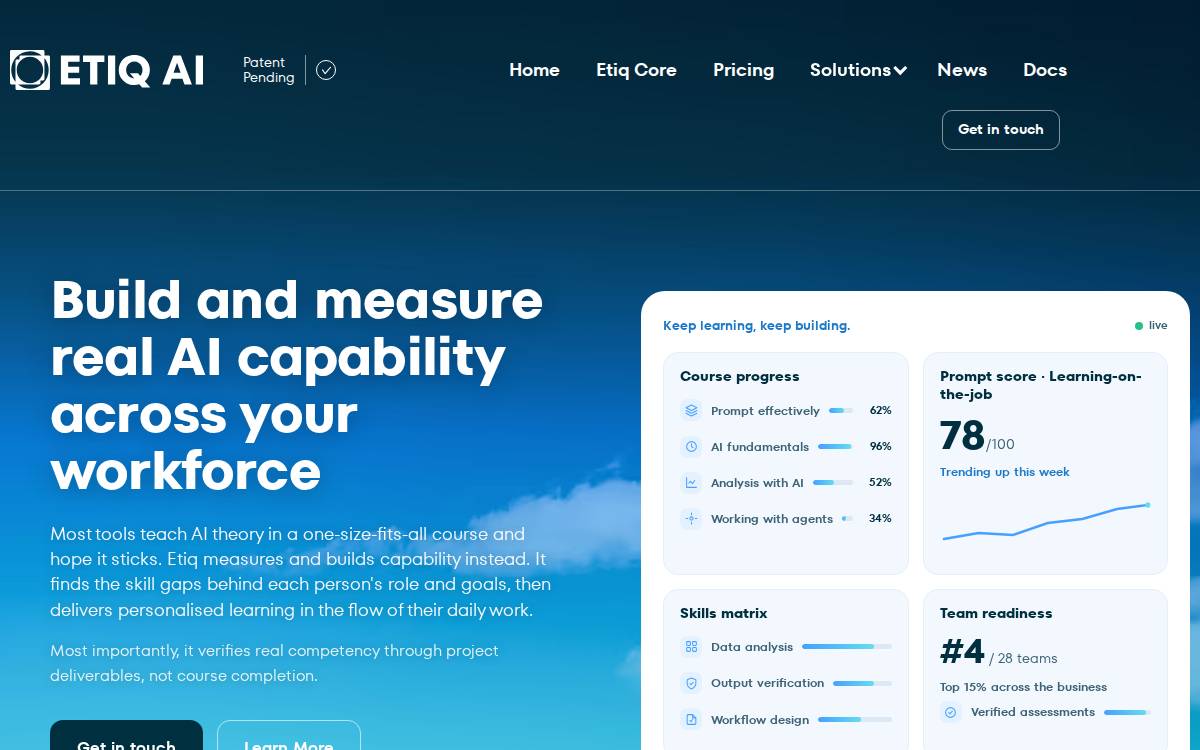
Task: Expand the Solutions dropdown chevron
Action: click(900, 71)
